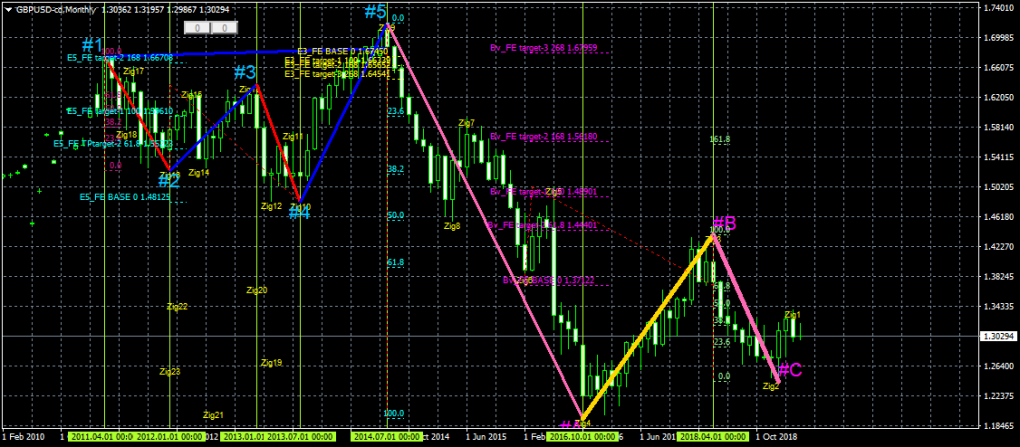The width and height of the screenshot is (1020, 447).
Task: Click the Zig8 label
Action: tap(452, 226)
